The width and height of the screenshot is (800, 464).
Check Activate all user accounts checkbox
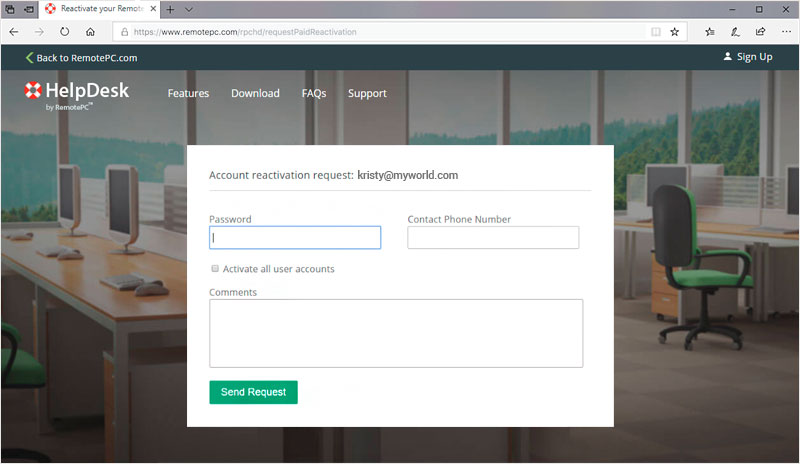[215, 268]
